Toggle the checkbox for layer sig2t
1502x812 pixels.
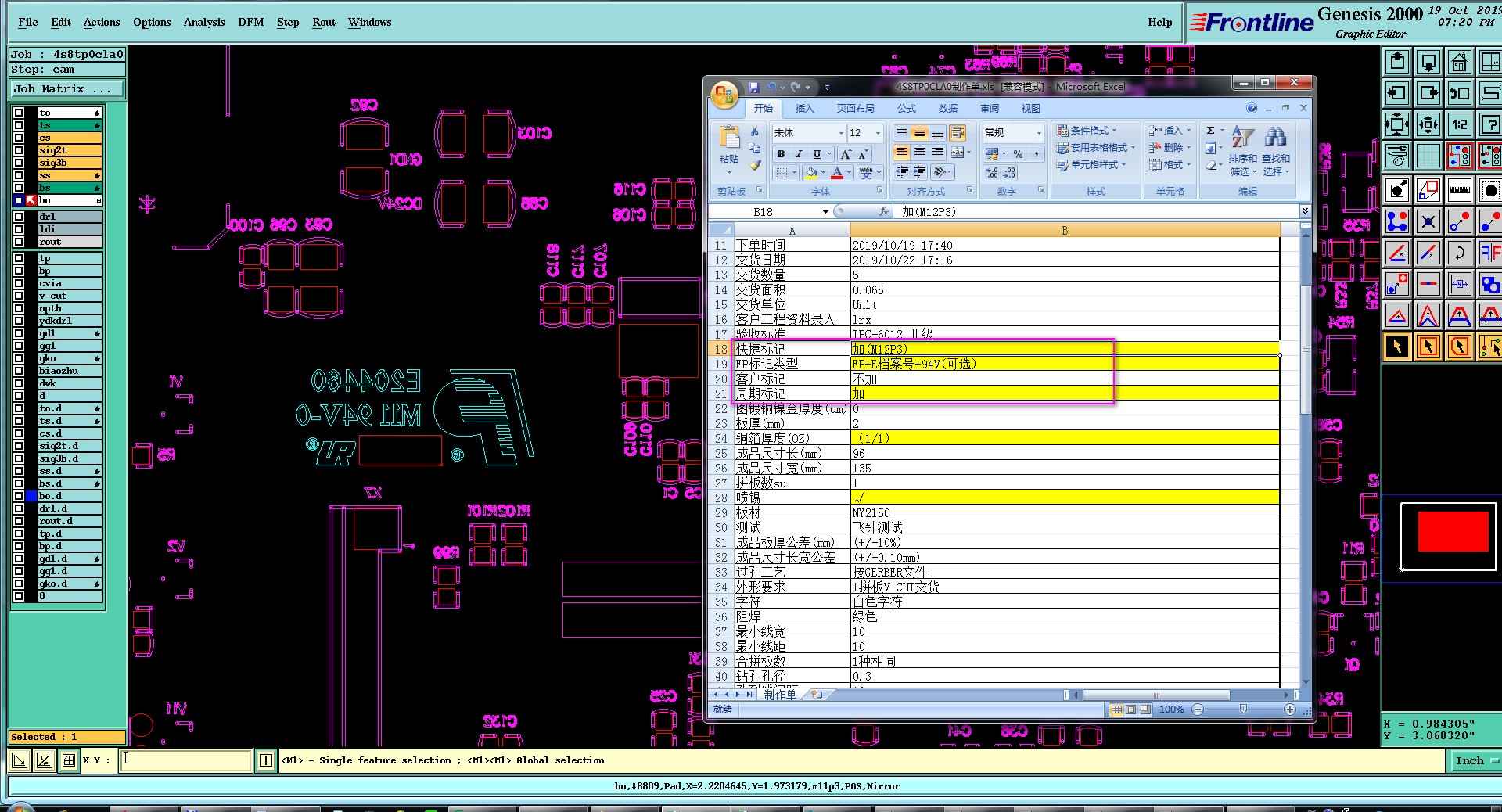(x=19, y=150)
